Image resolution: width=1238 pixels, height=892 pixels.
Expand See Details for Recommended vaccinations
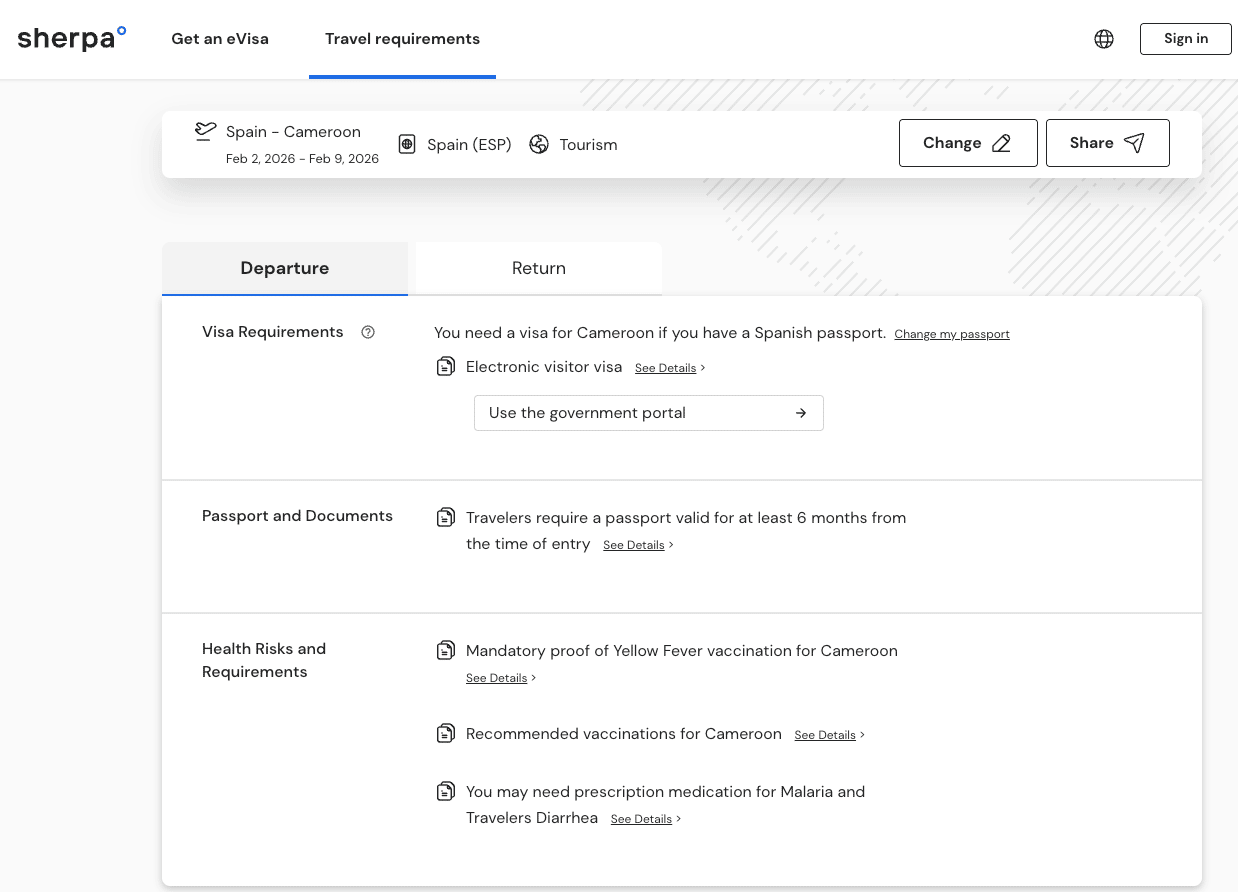(x=829, y=735)
